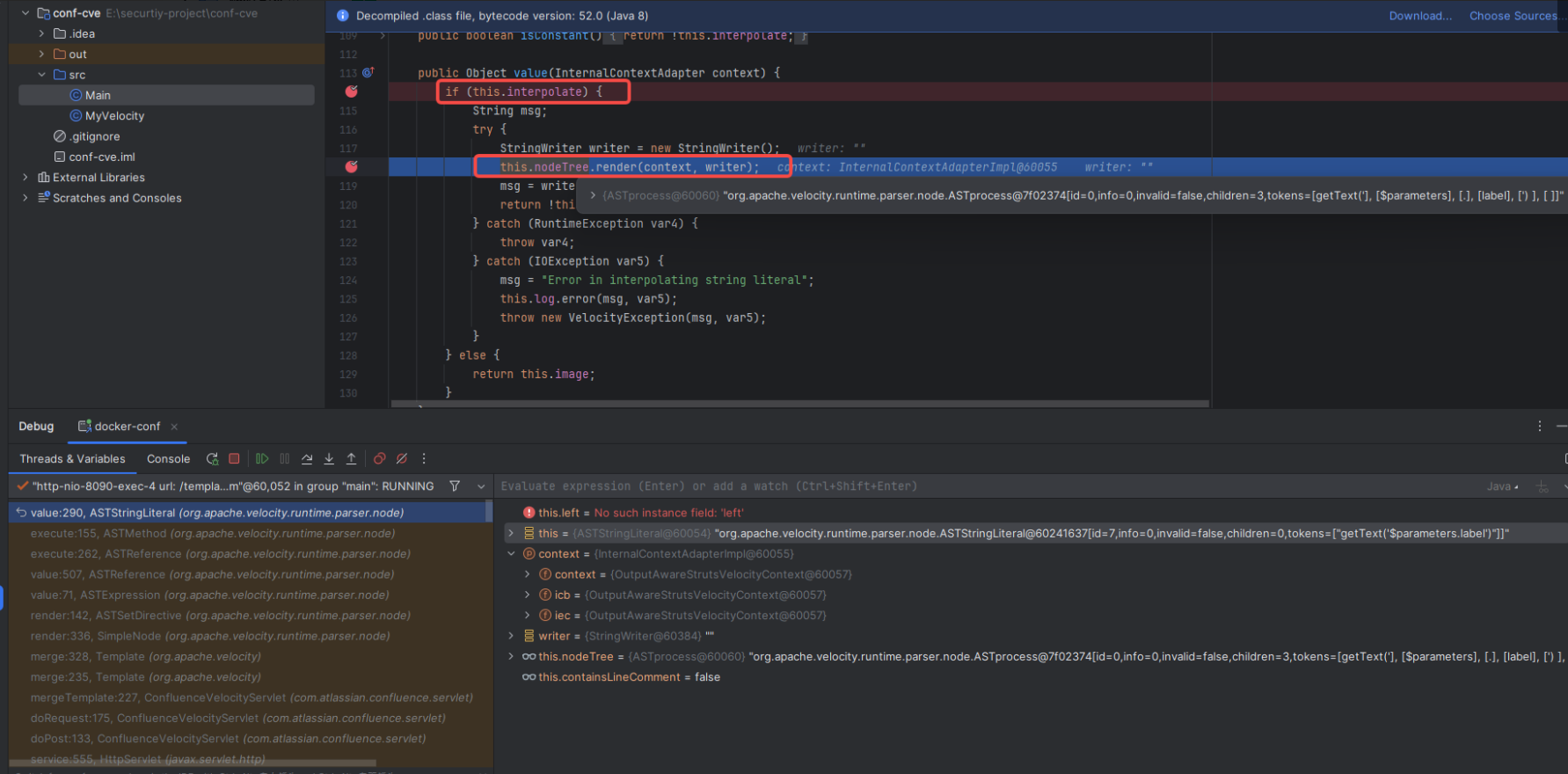Collapse the src folder

(41, 75)
